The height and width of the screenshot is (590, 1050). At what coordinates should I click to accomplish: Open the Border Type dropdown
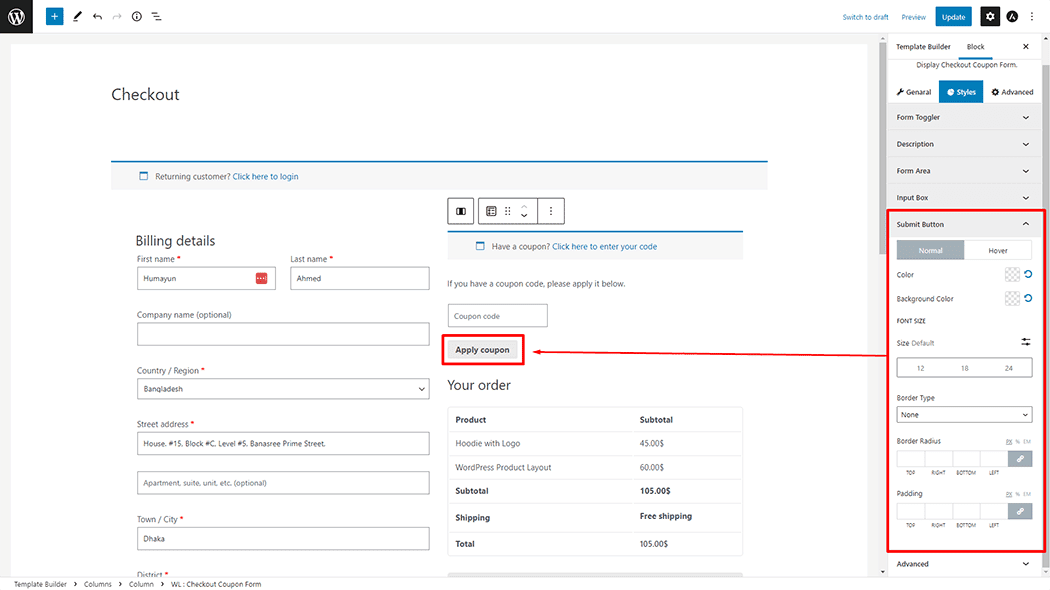tap(964, 415)
